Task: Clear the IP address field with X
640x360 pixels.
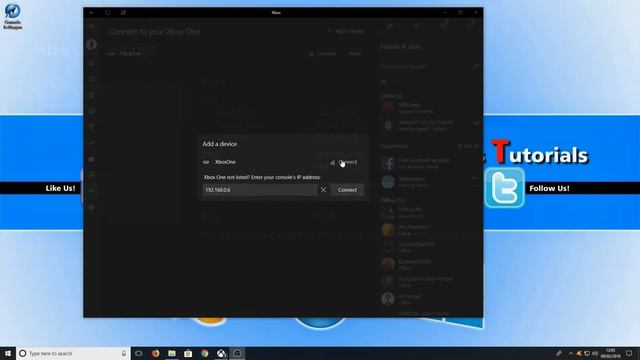Action: tap(323, 190)
